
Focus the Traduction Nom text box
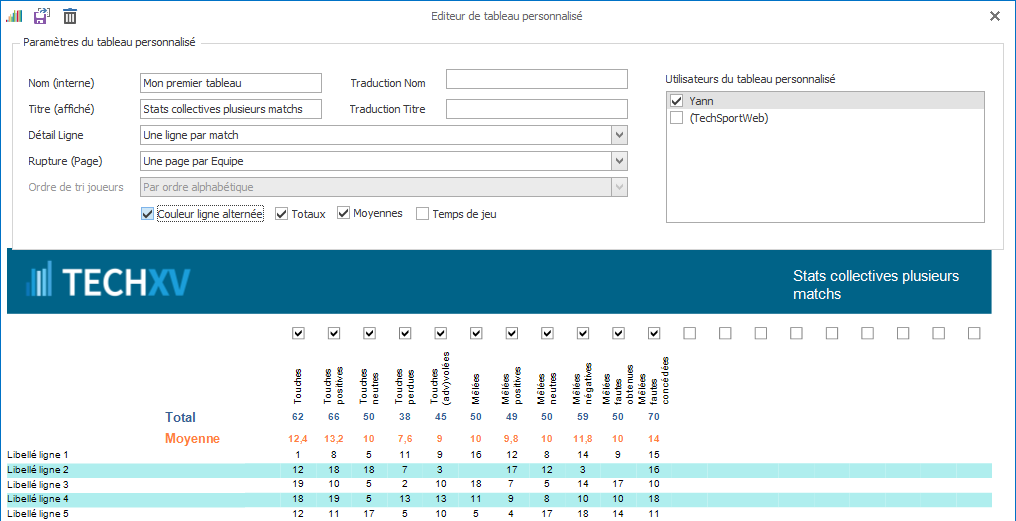click(x=536, y=79)
